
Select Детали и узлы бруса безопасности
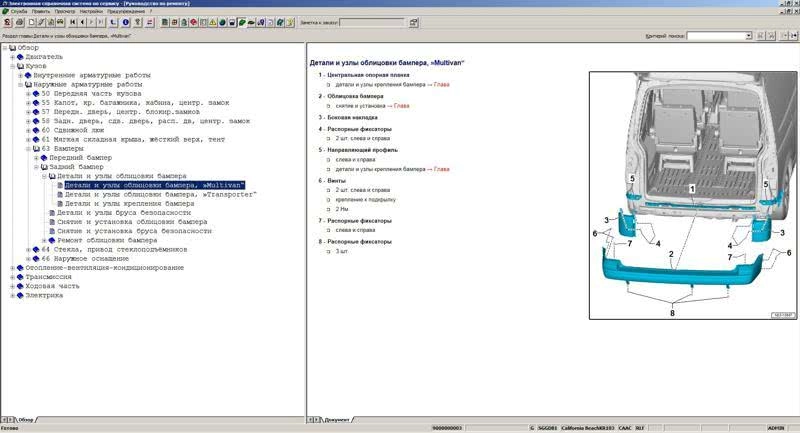click(x=123, y=213)
